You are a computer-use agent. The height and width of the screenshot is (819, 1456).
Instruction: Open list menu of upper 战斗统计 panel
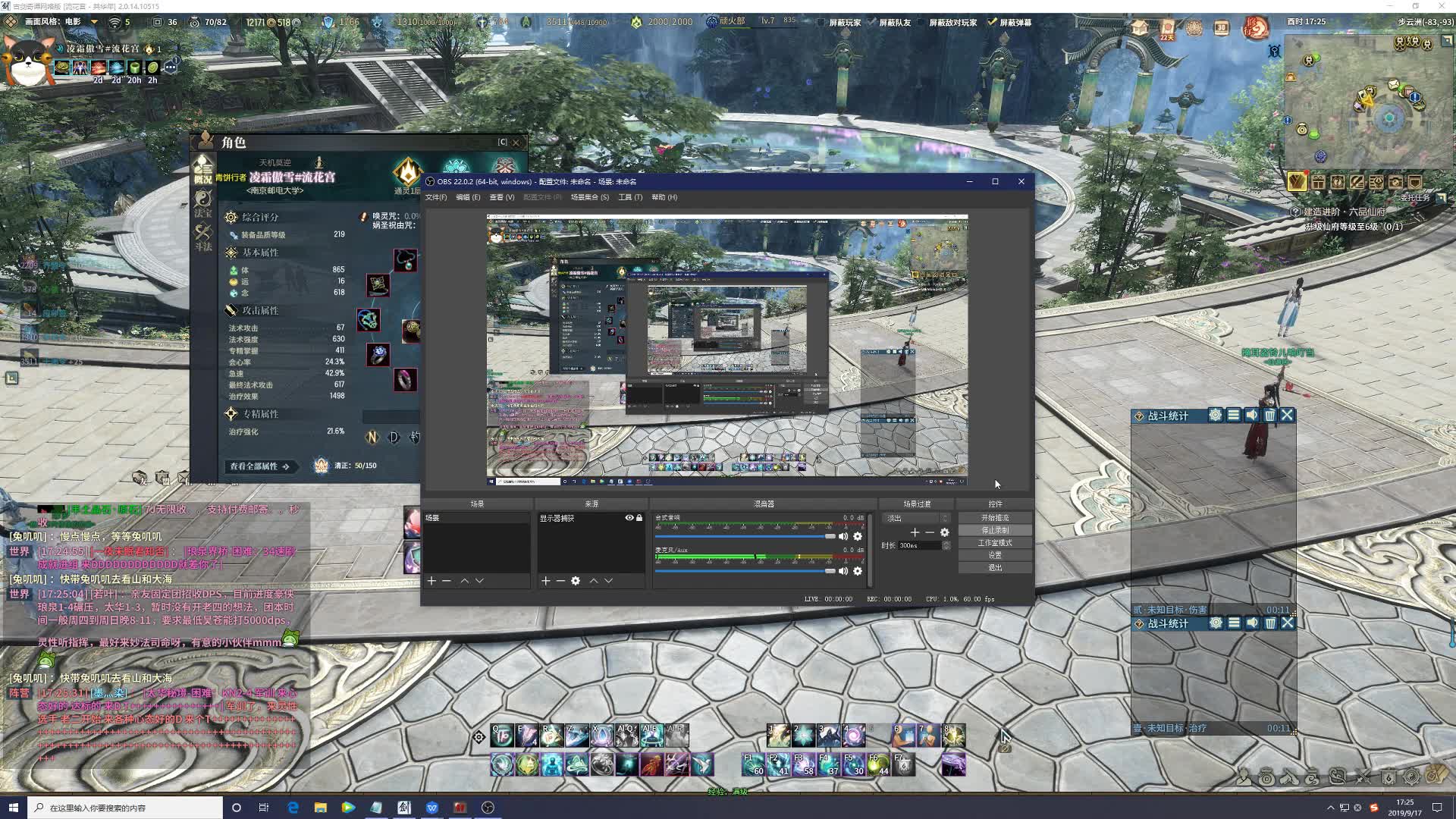pos(1234,415)
